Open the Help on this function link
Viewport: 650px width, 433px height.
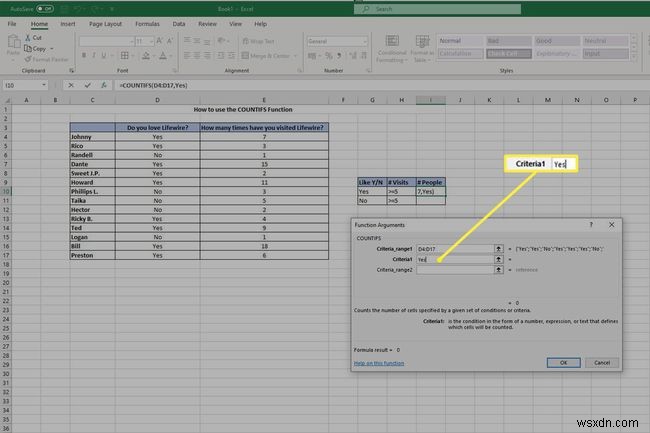pos(379,363)
